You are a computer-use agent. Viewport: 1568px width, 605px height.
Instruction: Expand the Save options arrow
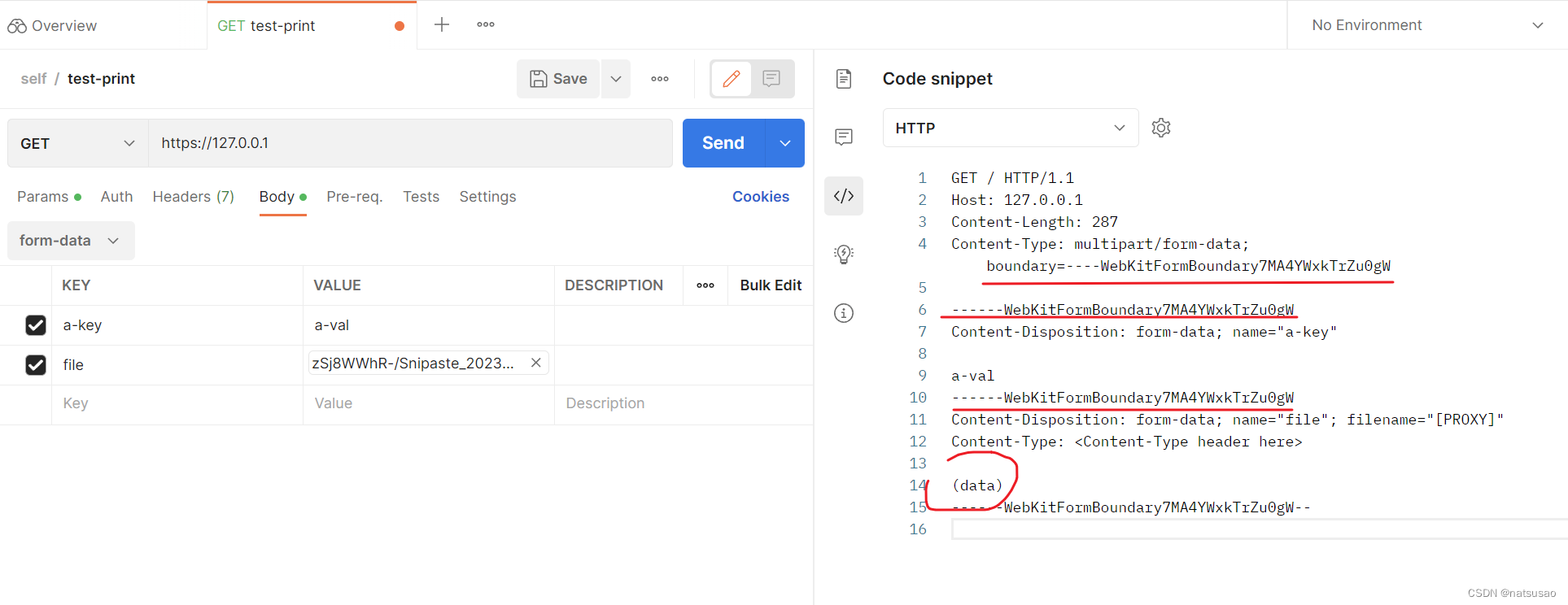[616, 79]
